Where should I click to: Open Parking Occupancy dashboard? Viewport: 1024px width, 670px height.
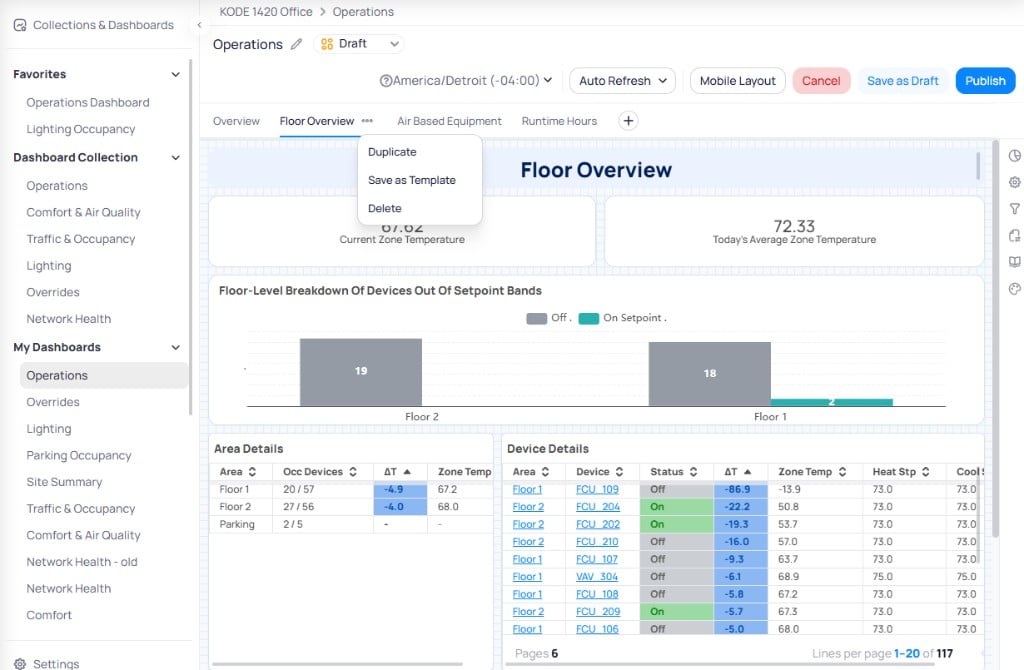(x=78, y=455)
